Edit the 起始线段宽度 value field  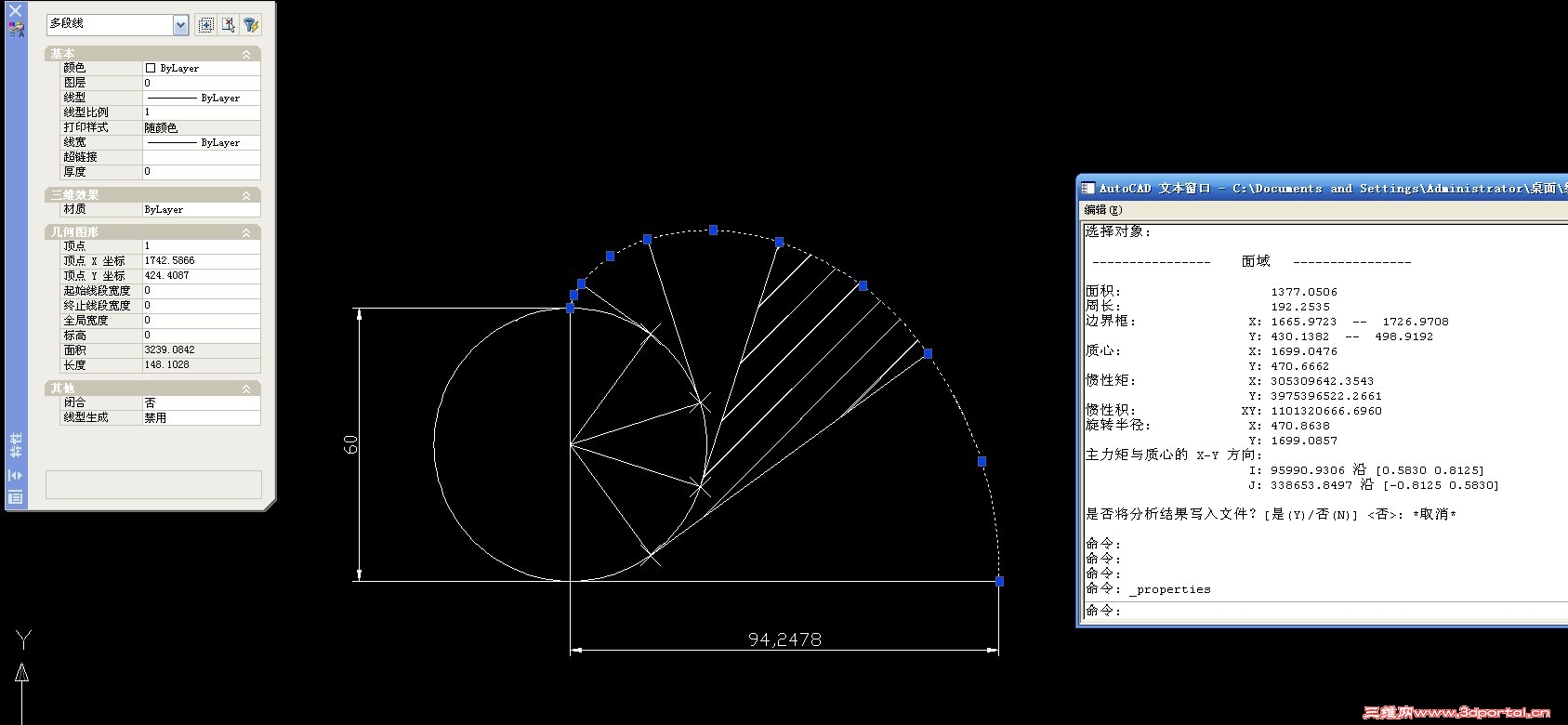coord(201,291)
